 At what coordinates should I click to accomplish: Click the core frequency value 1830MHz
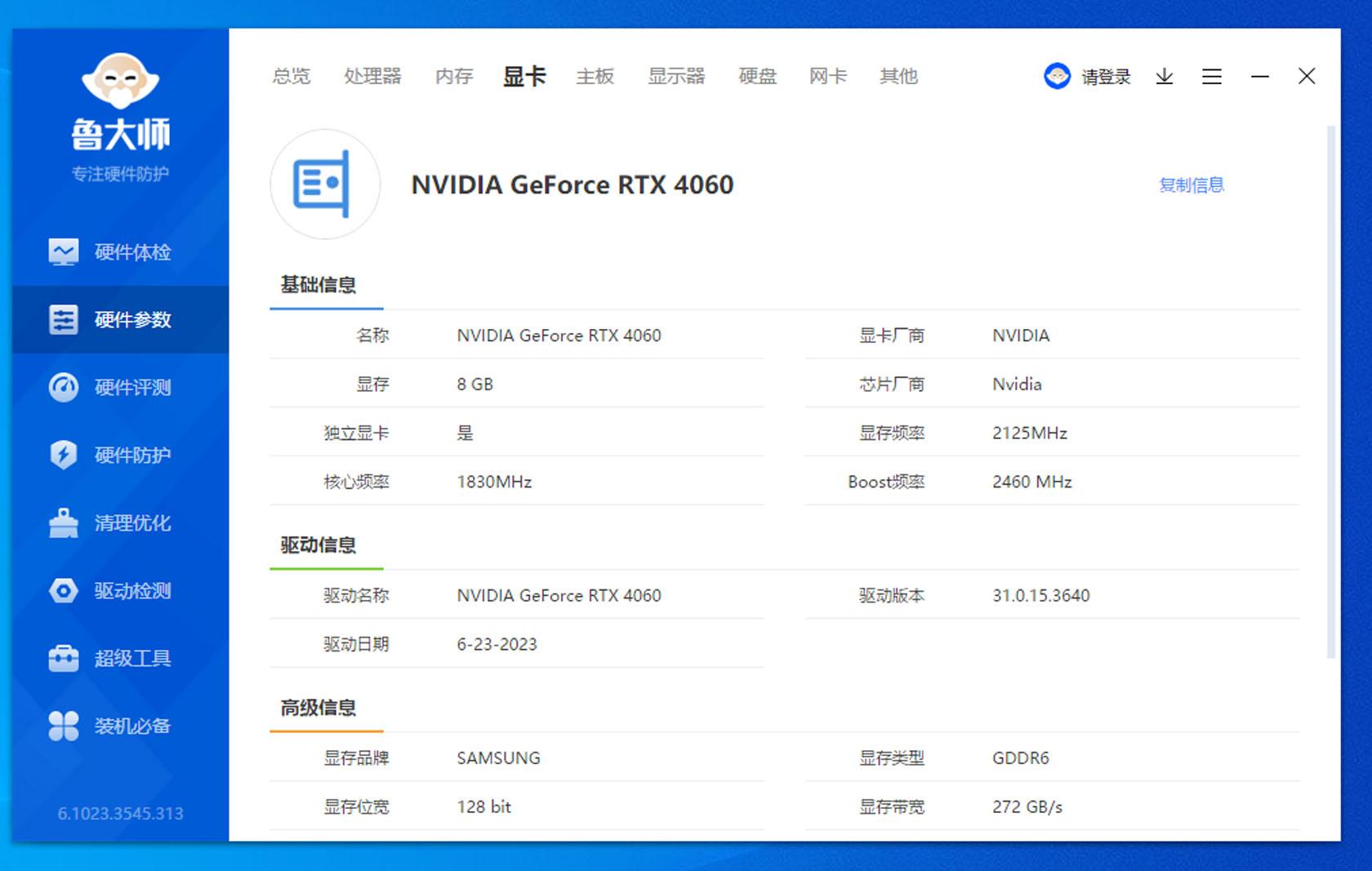[494, 482]
